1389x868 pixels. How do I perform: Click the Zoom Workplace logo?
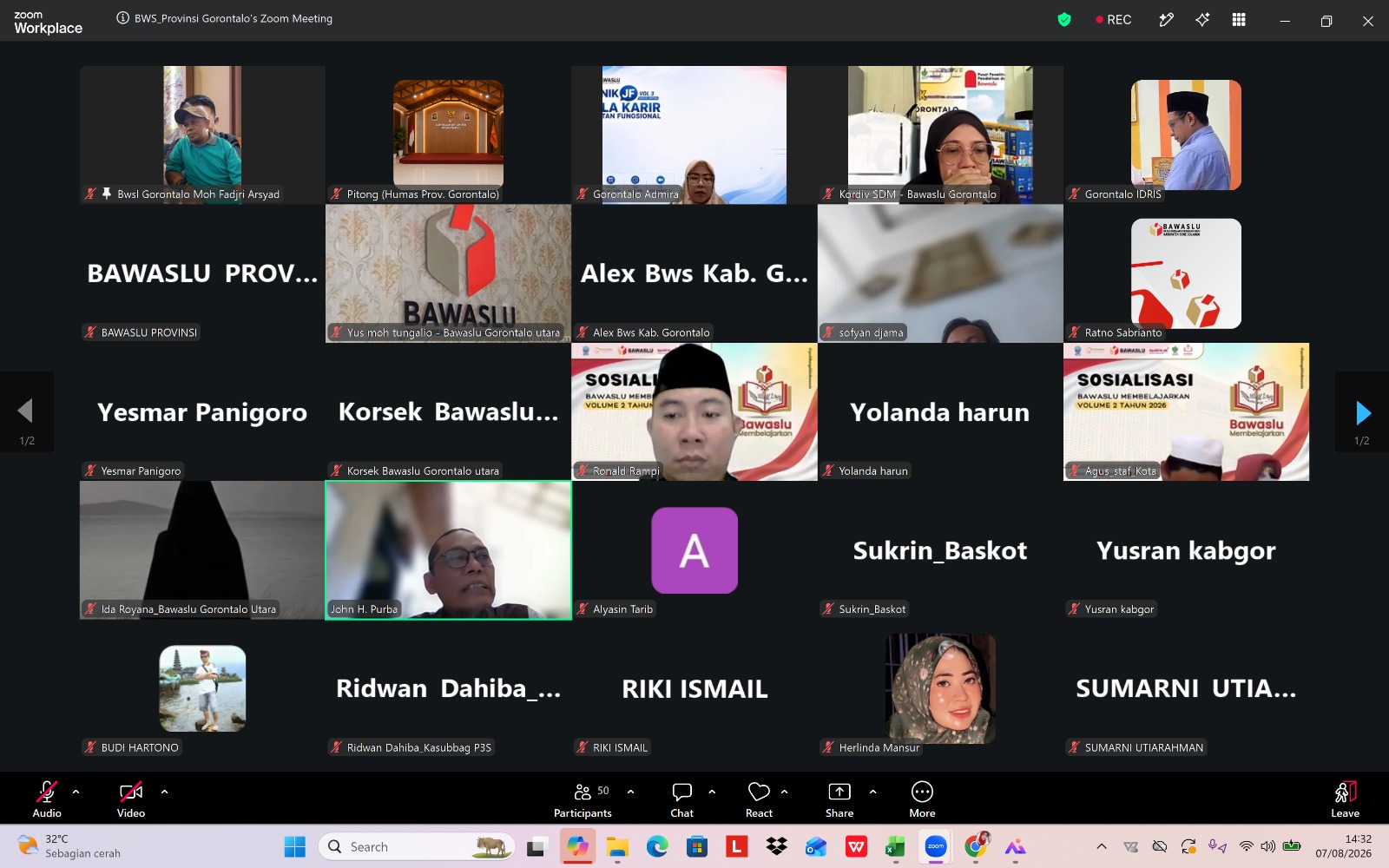point(48,23)
